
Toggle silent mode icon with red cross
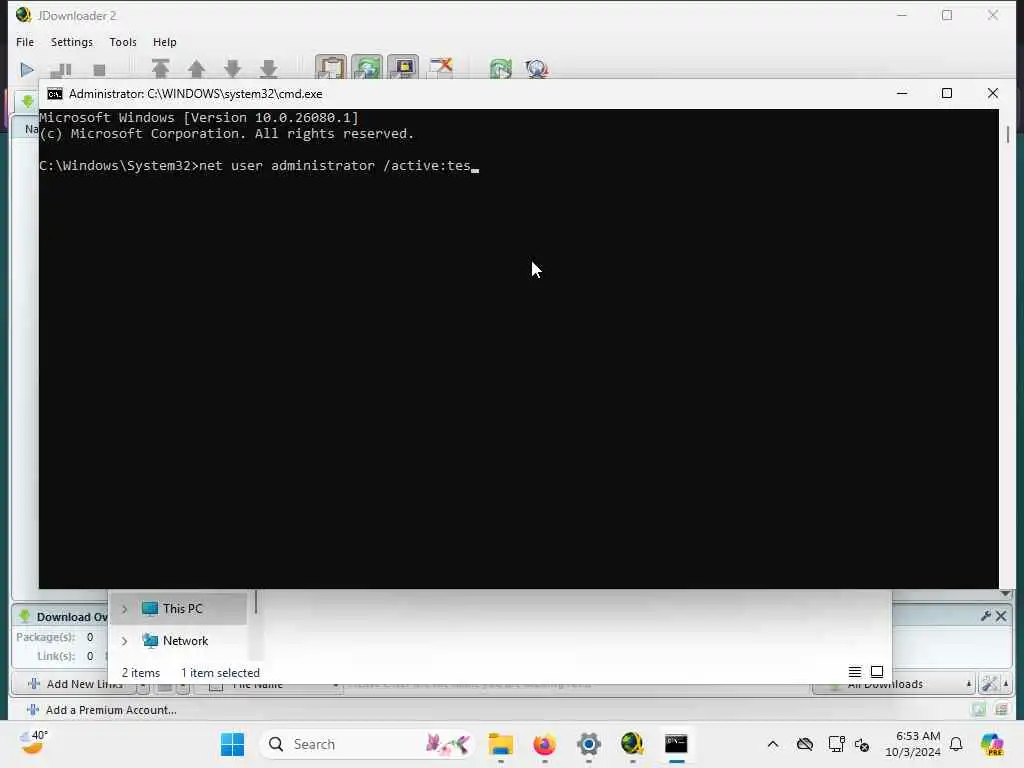tap(441, 67)
